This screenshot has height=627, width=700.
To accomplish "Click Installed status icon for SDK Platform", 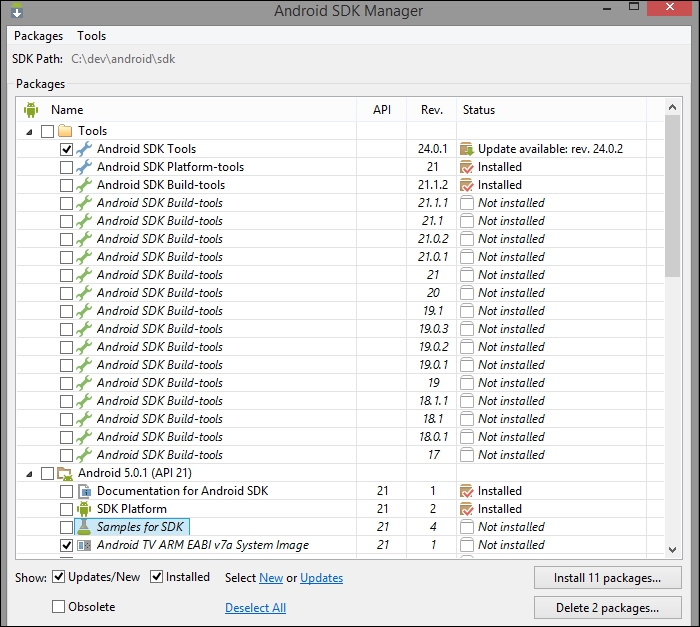I will (467, 509).
